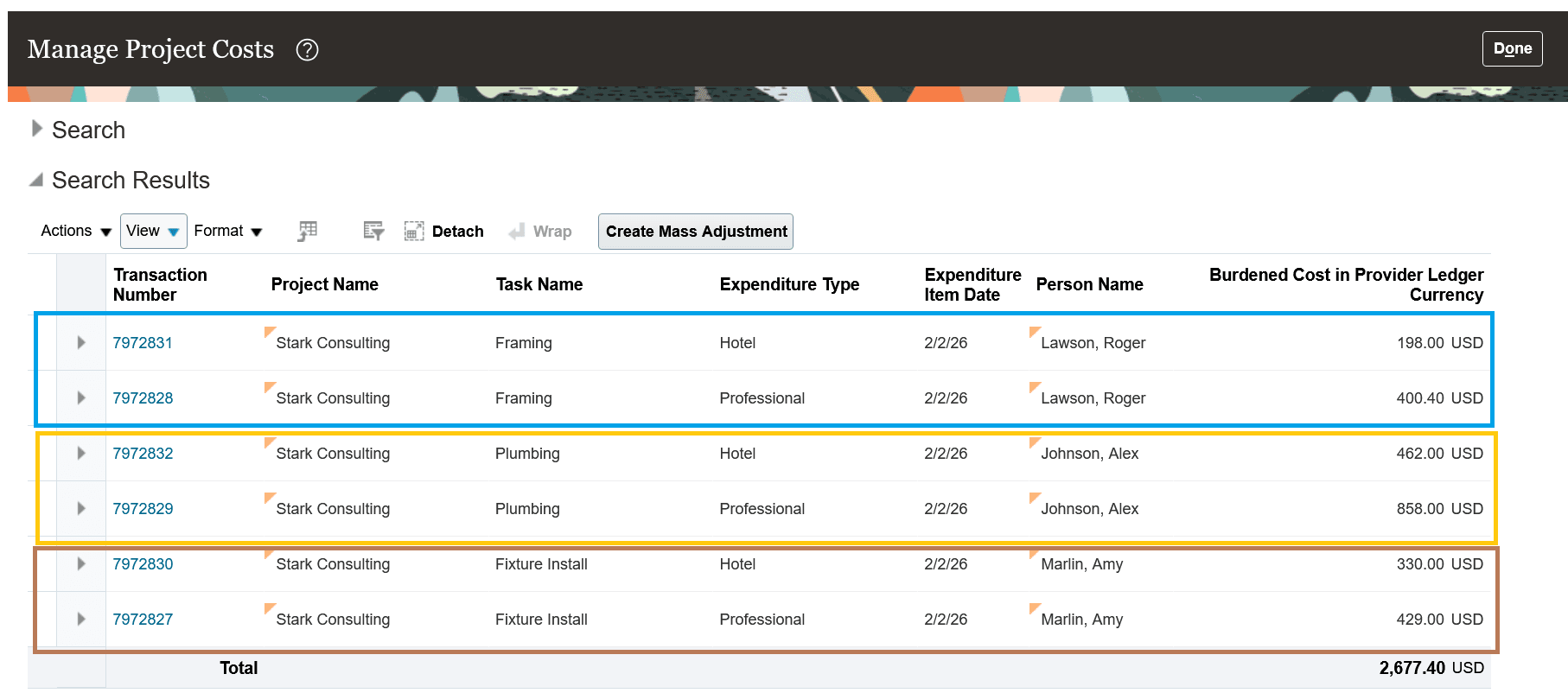Click the Create Mass Adjustment button

point(695,231)
